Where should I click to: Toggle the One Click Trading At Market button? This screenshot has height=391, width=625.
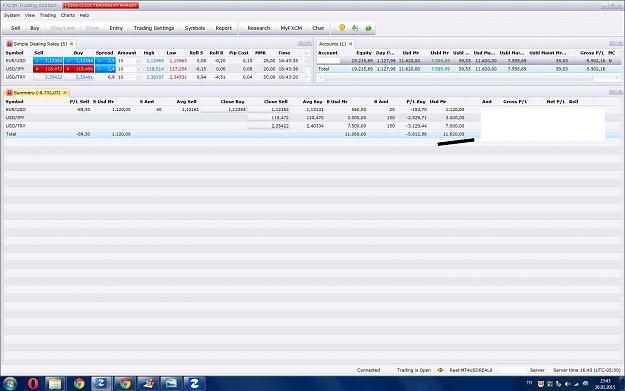pyautogui.click(x=101, y=5)
